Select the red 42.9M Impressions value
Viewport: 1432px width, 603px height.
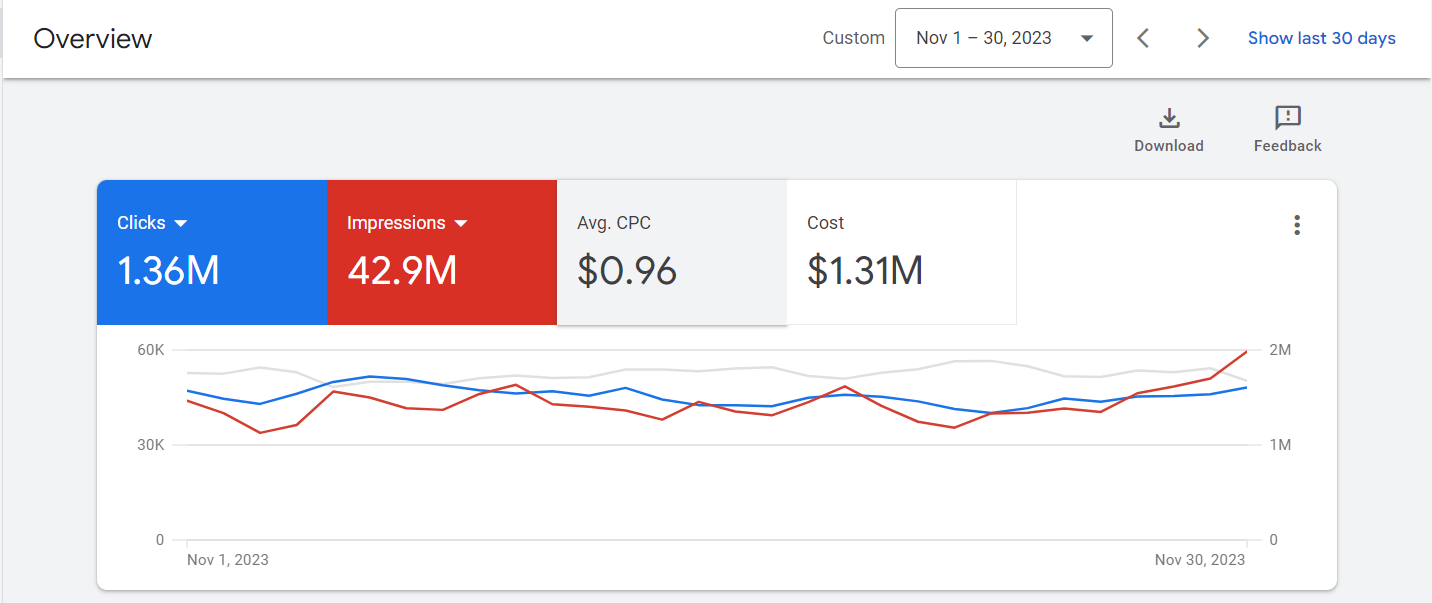coord(402,271)
